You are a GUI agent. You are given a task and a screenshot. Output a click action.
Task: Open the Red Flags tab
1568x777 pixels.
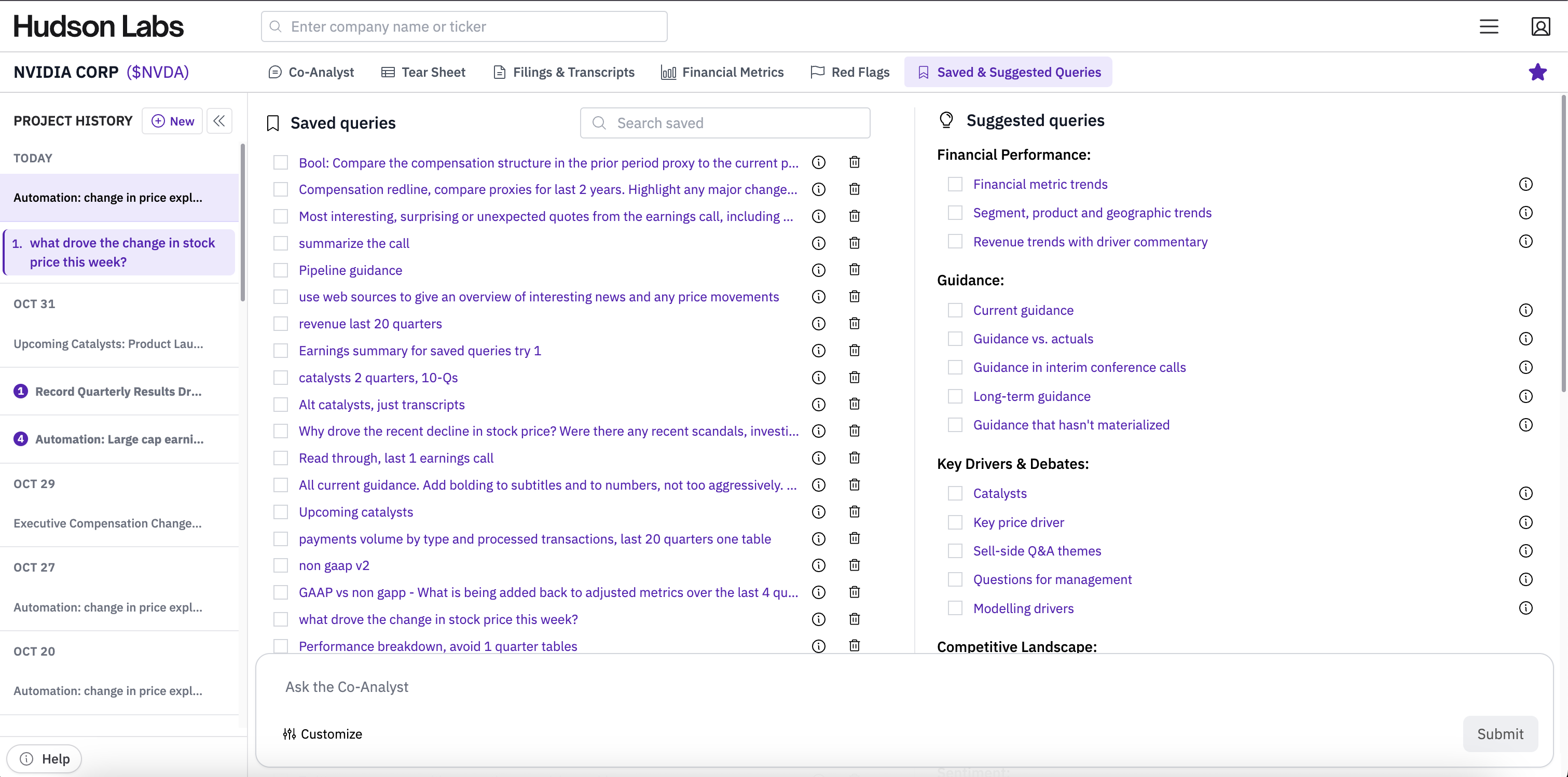[x=850, y=72]
